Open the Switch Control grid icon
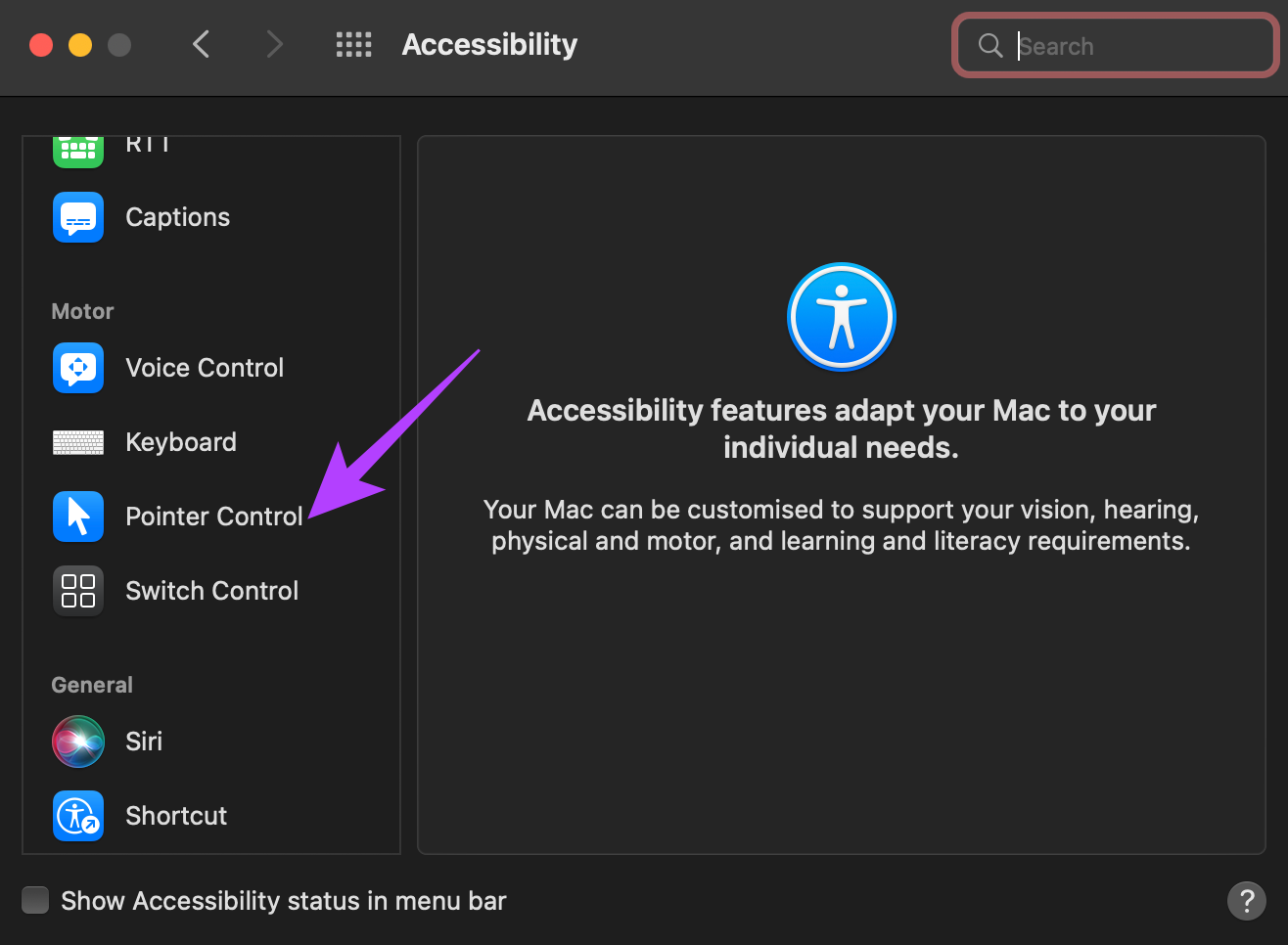Viewport: 1288px width, 945px height. [x=78, y=591]
